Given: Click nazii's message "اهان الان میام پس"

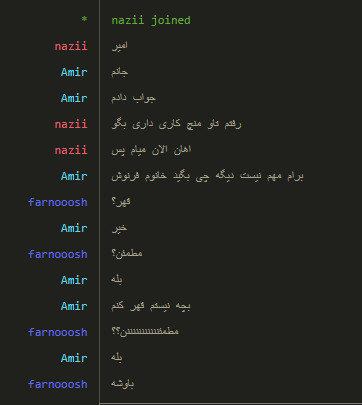Looking at the screenshot, I should coord(151,150).
